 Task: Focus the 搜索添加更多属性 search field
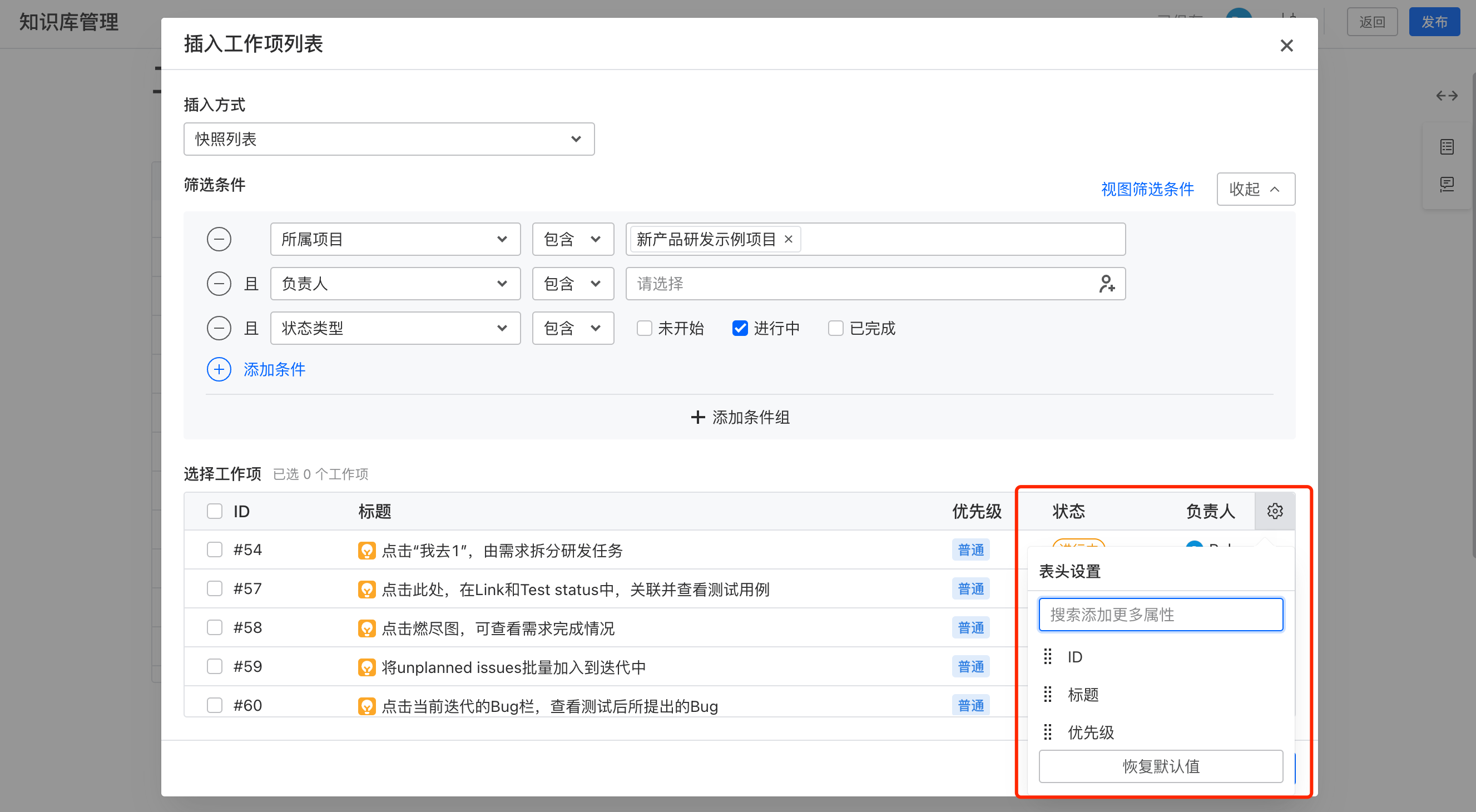pos(1160,615)
